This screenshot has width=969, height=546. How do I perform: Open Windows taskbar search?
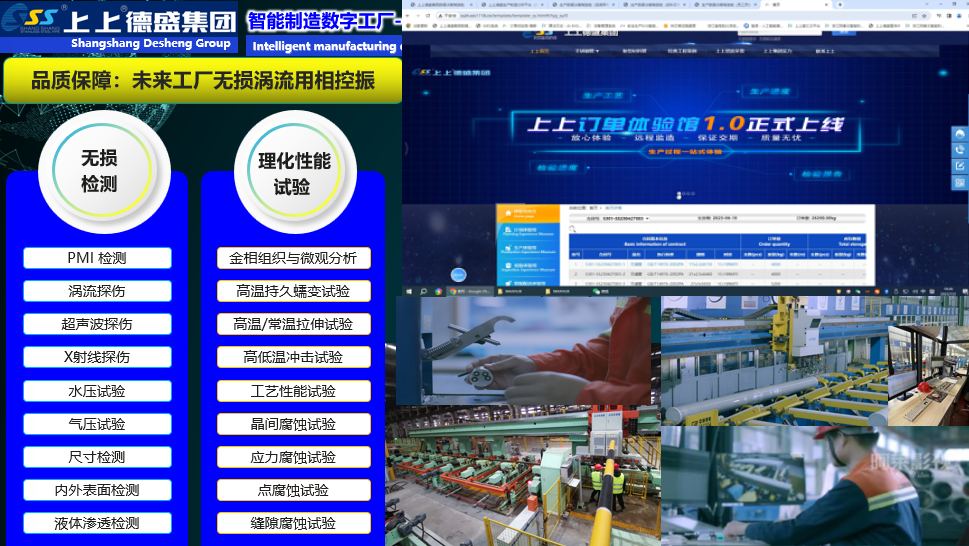pyautogui.click(x=423, y=291)
